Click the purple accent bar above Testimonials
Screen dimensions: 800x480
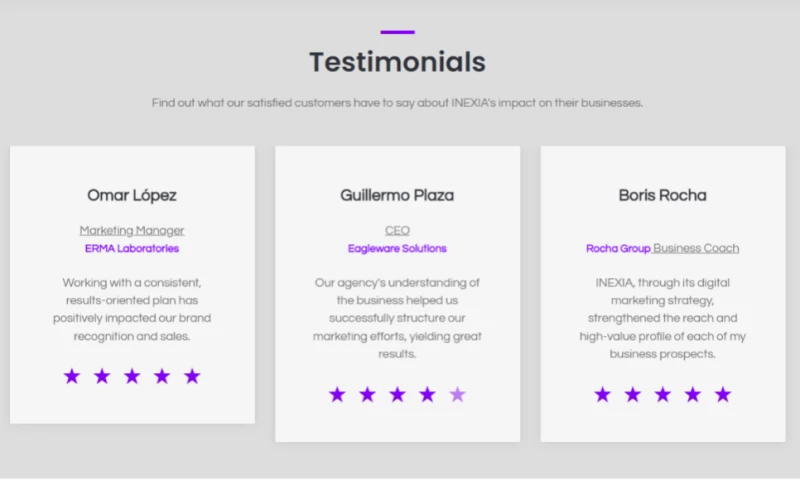(397, 32)
